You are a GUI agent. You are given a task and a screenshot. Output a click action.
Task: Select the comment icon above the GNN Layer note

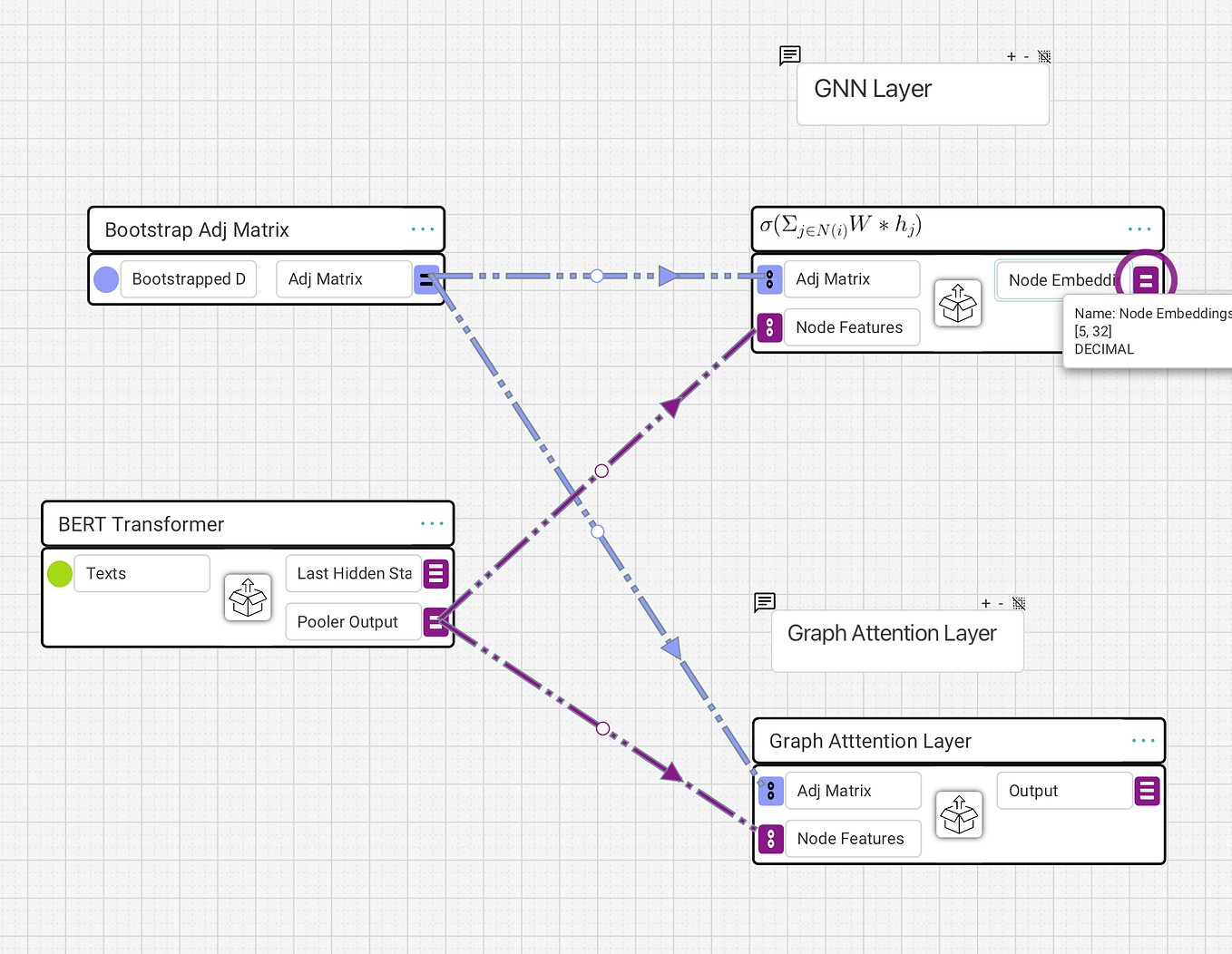point(789,55)
